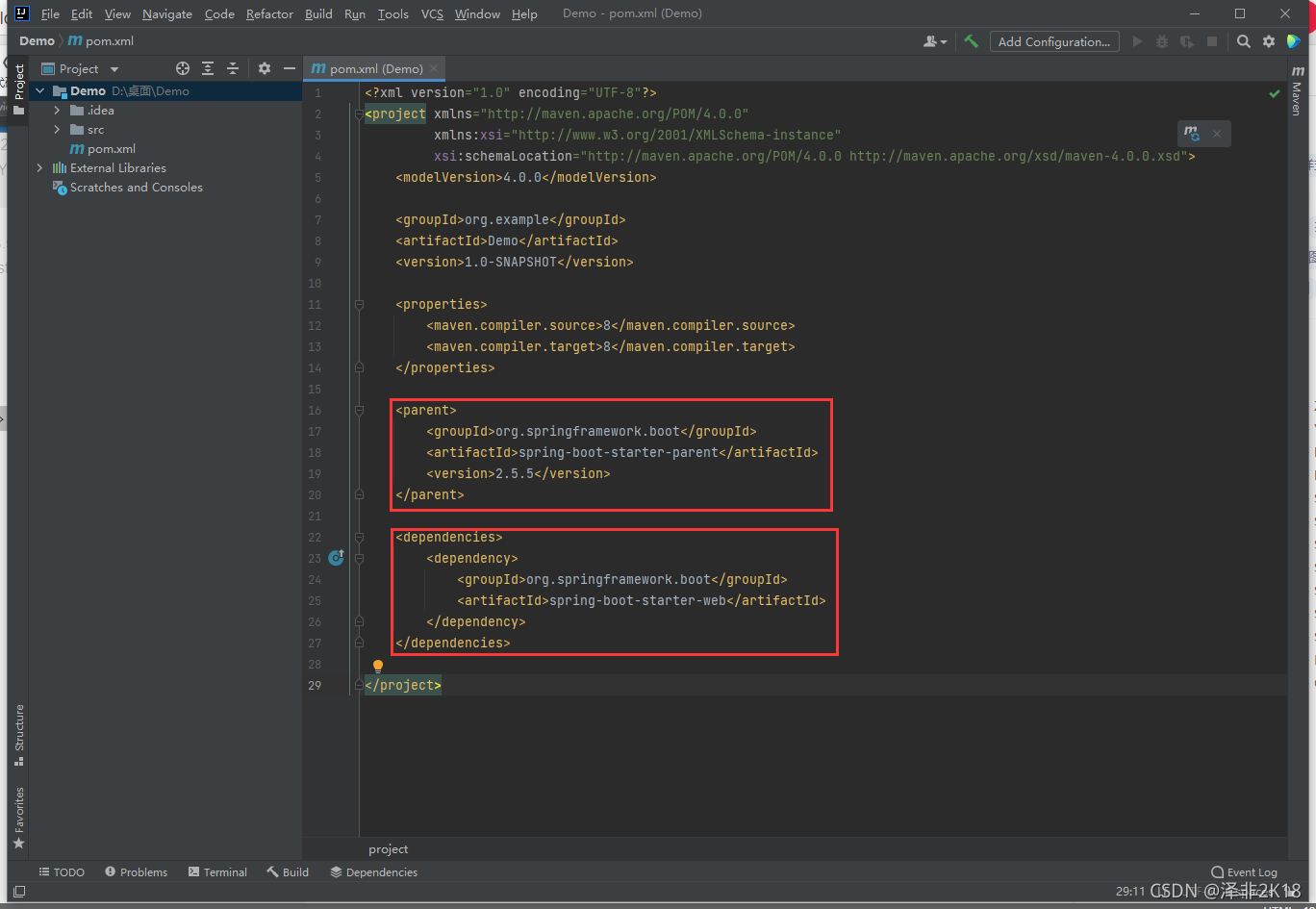Click the line 23 gutter dependency icon
This screenshot has height=909, width=1316.
click(x=336, y=557)
